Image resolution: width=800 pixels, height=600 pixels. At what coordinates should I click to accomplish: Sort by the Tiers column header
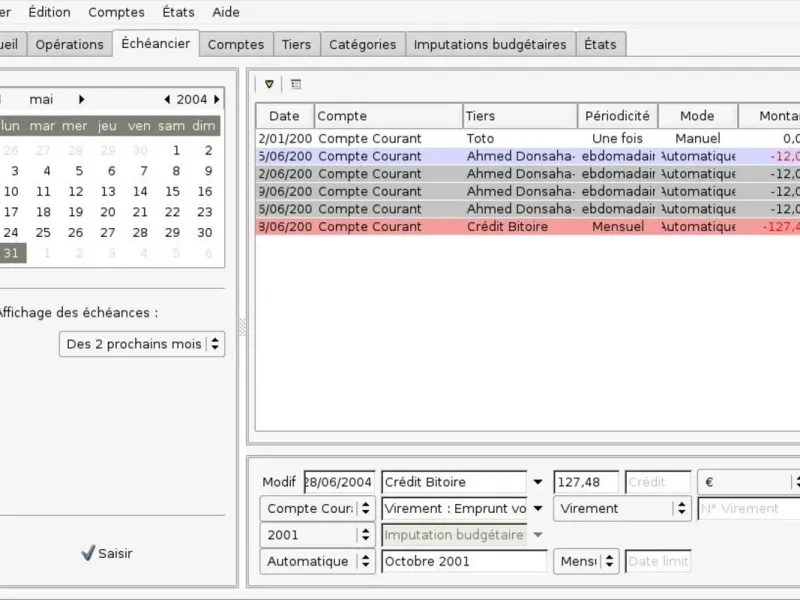coord(520,116)
